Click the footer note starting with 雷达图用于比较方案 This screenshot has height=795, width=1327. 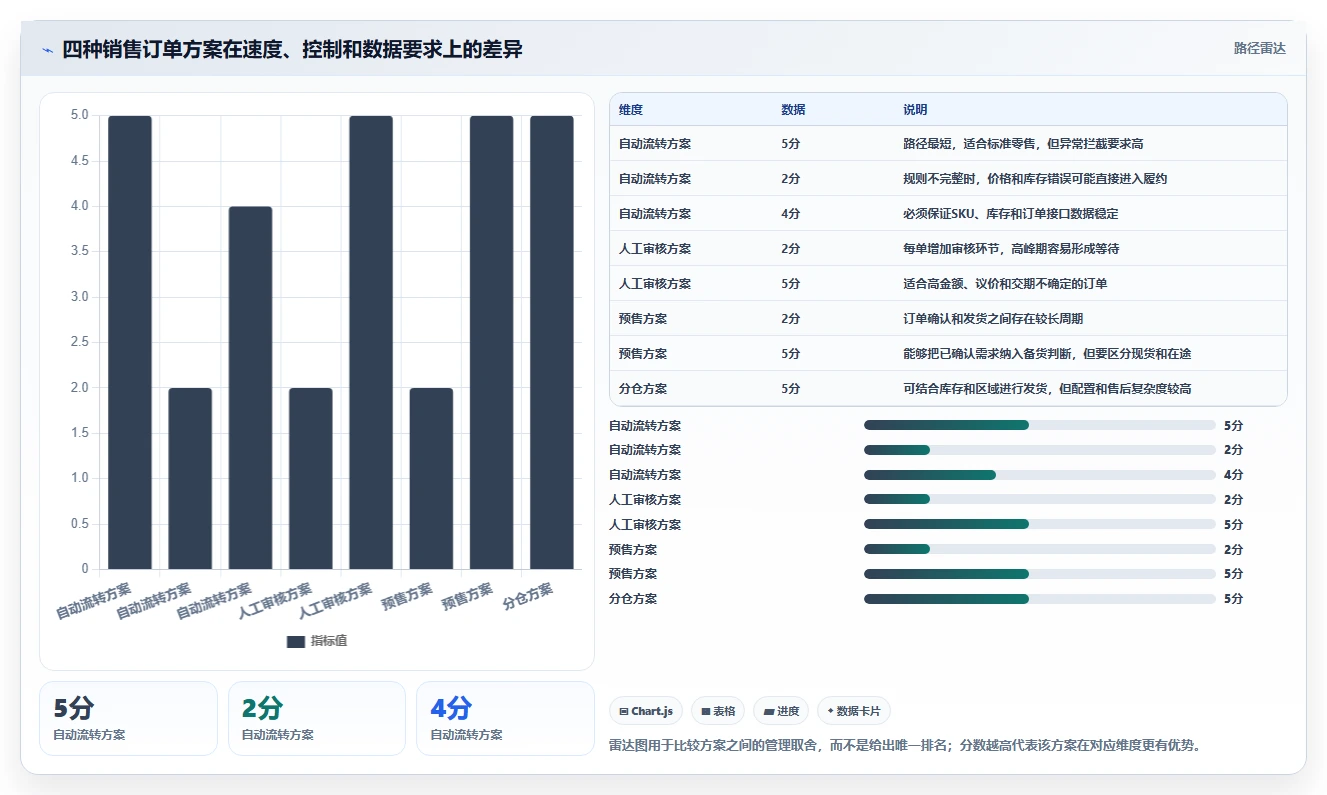(x=904, y=745)
